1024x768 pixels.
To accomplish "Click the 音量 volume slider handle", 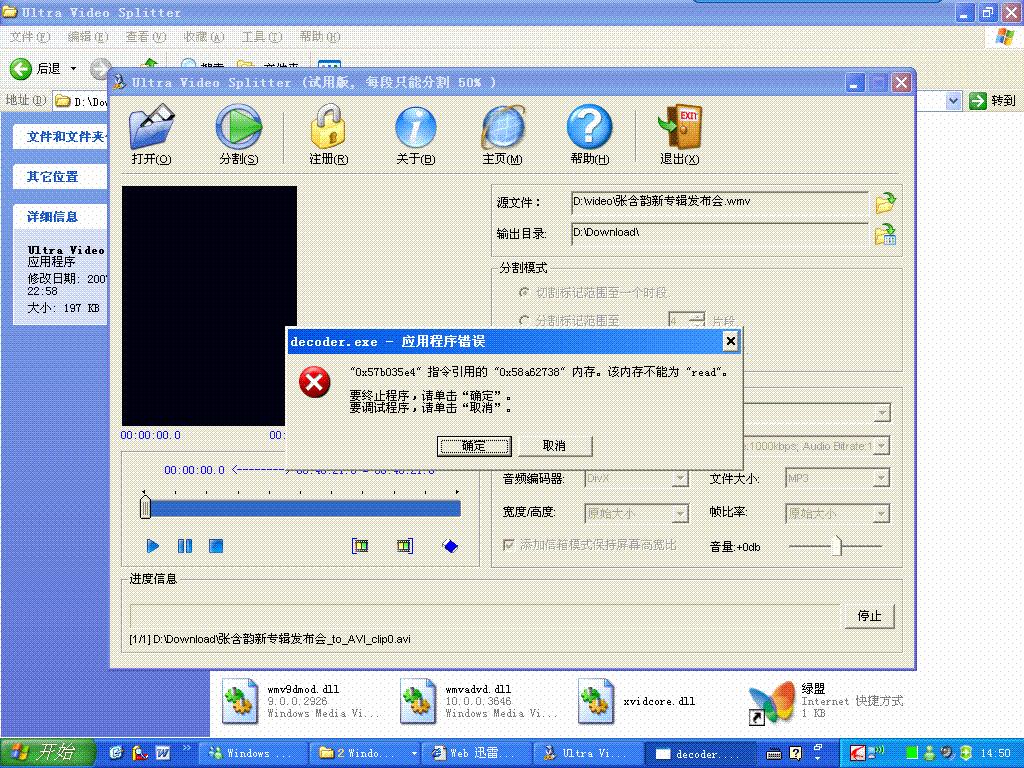I will [x=837, y=546].
